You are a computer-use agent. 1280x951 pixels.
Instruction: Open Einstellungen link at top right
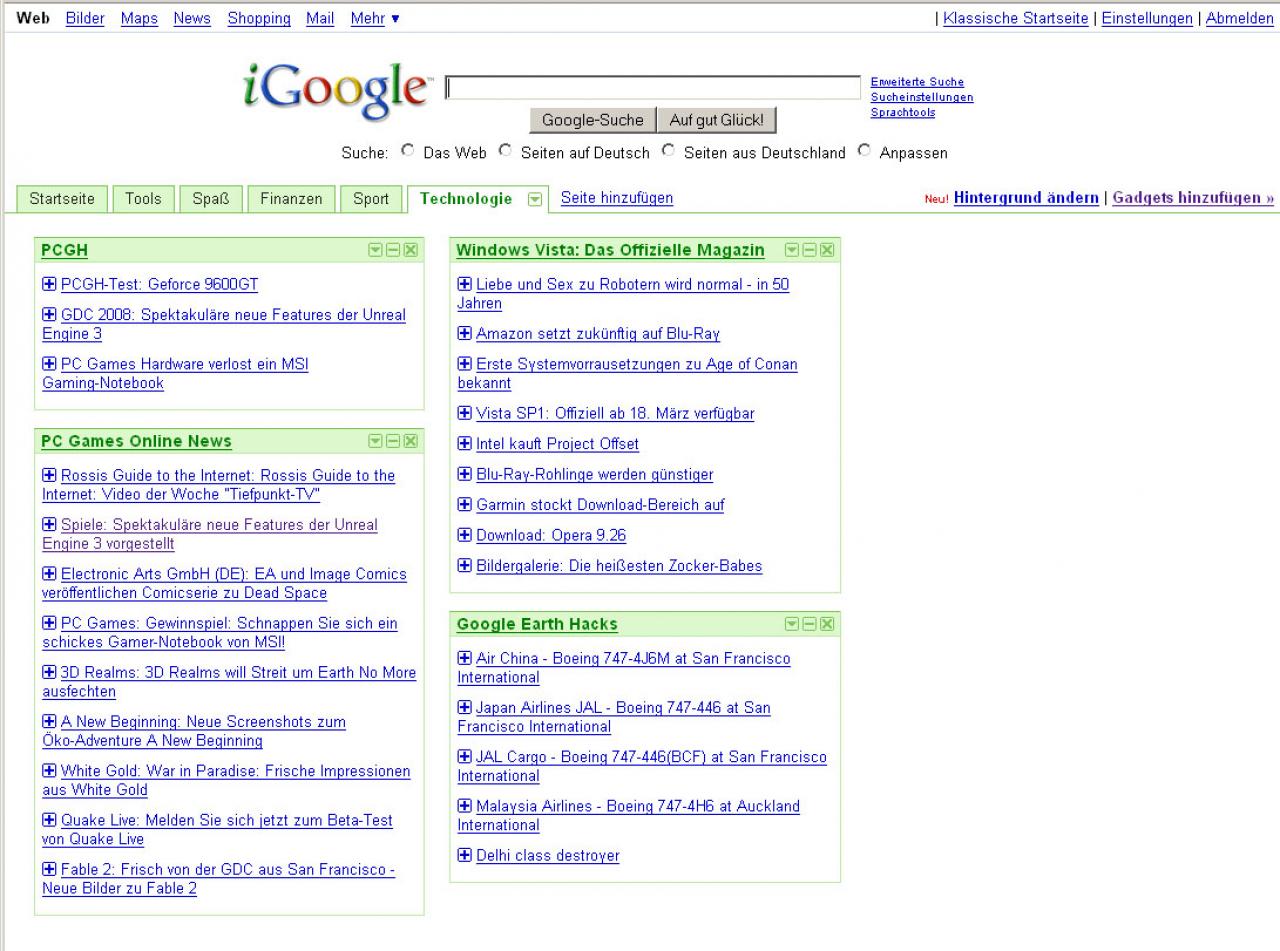point(1147,18)
